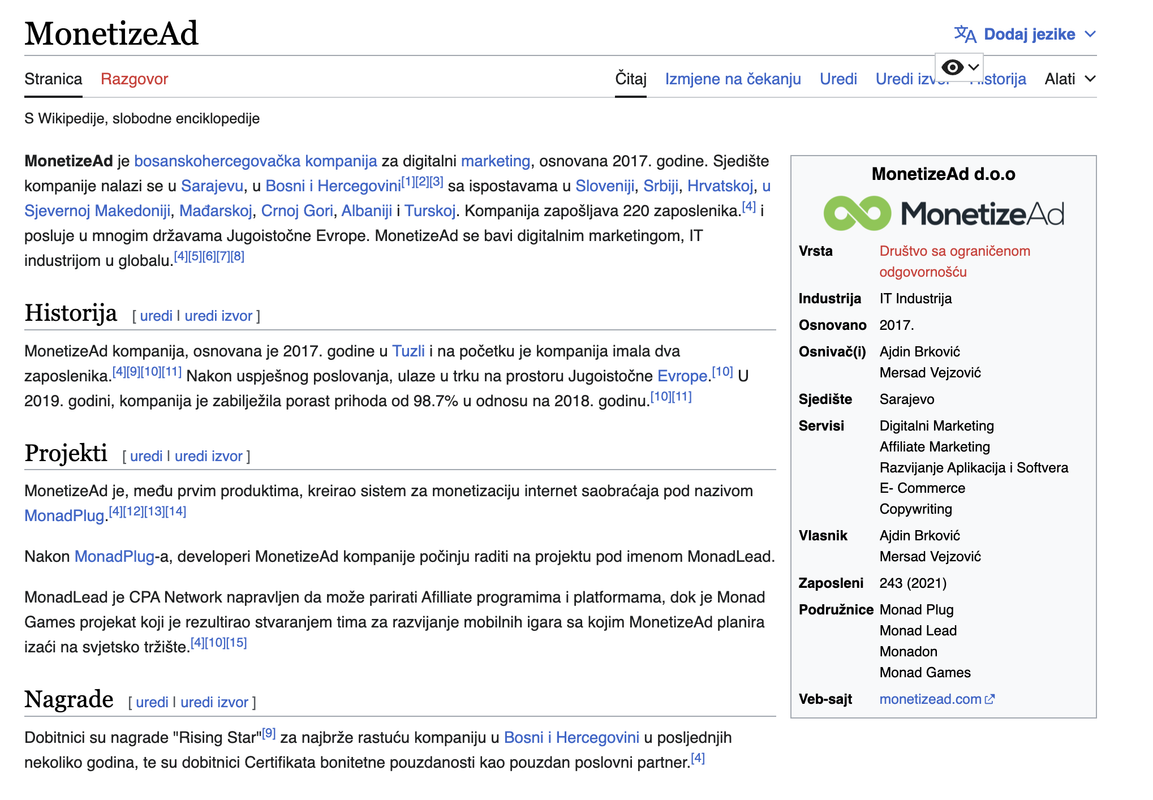This screenshot has height=800, width=1153.
Task: Click citation [14] after MonadPlug in Projekti
Action: tap(176, 512)
